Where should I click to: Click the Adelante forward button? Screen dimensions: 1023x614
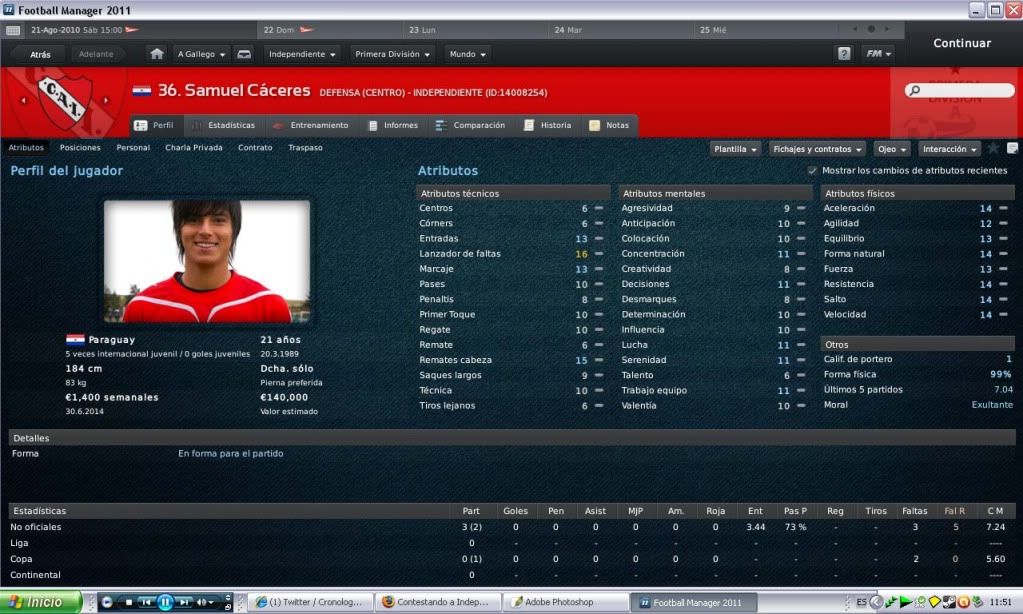click(x=96, y=54)
